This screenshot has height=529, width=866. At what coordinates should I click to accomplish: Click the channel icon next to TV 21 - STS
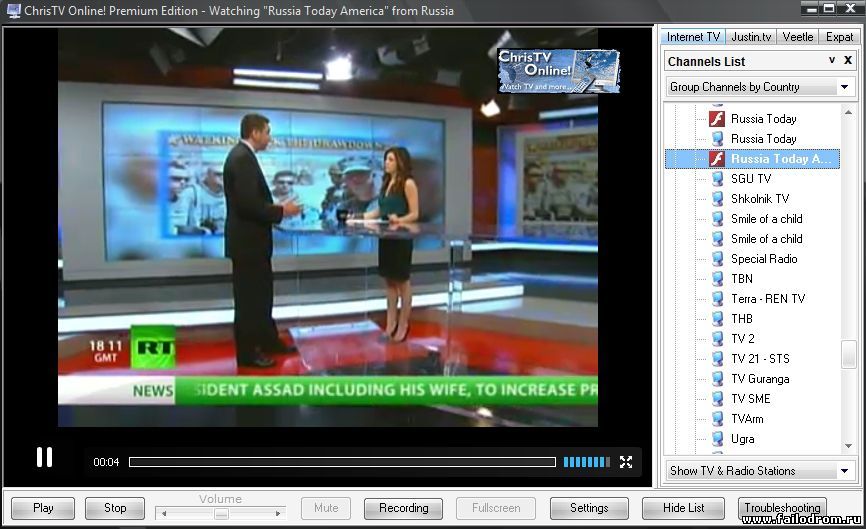(x=717, y=358)
